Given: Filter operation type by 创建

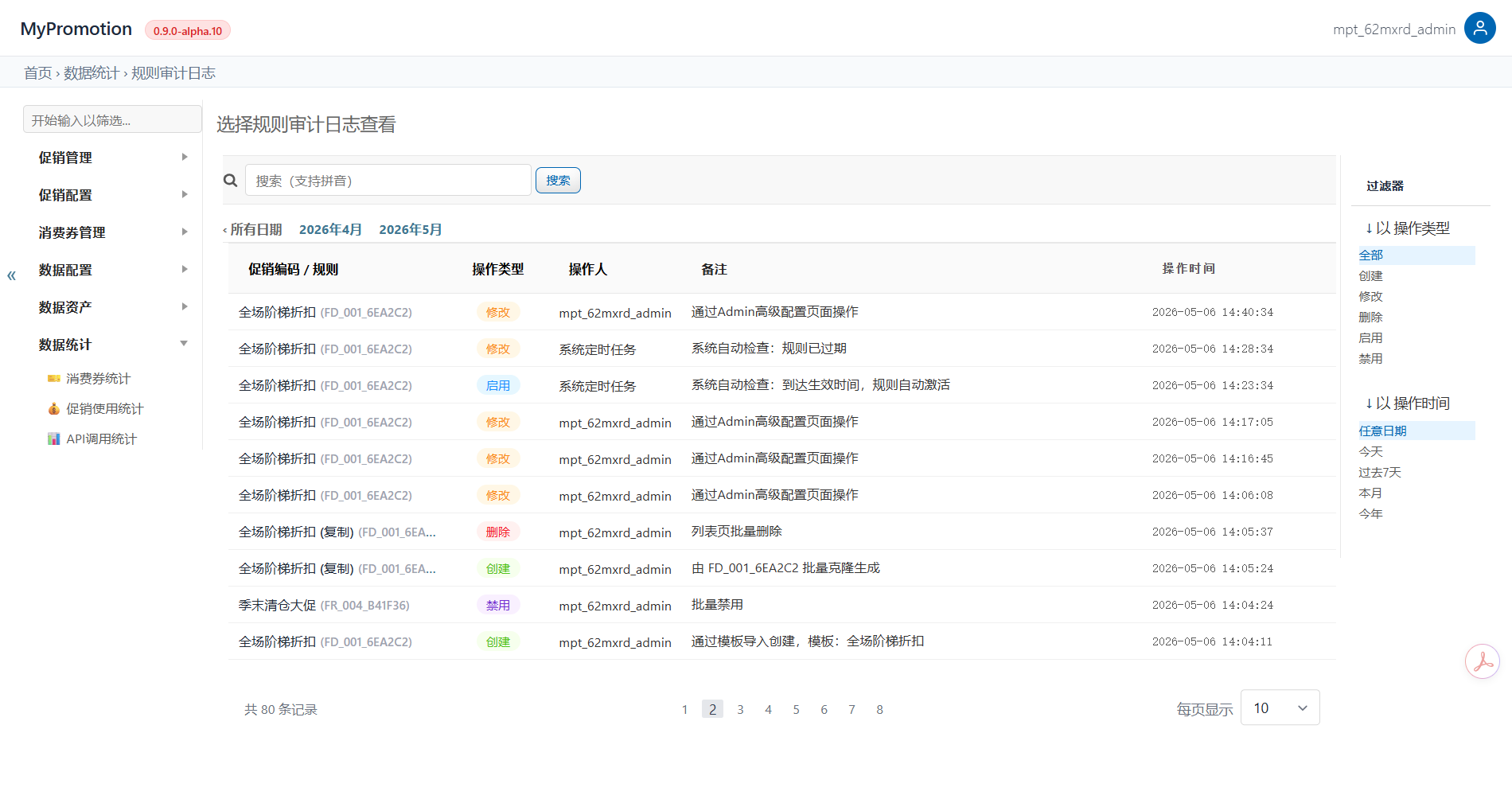Looking at the screenshot, I should [x=1370, y=276].
